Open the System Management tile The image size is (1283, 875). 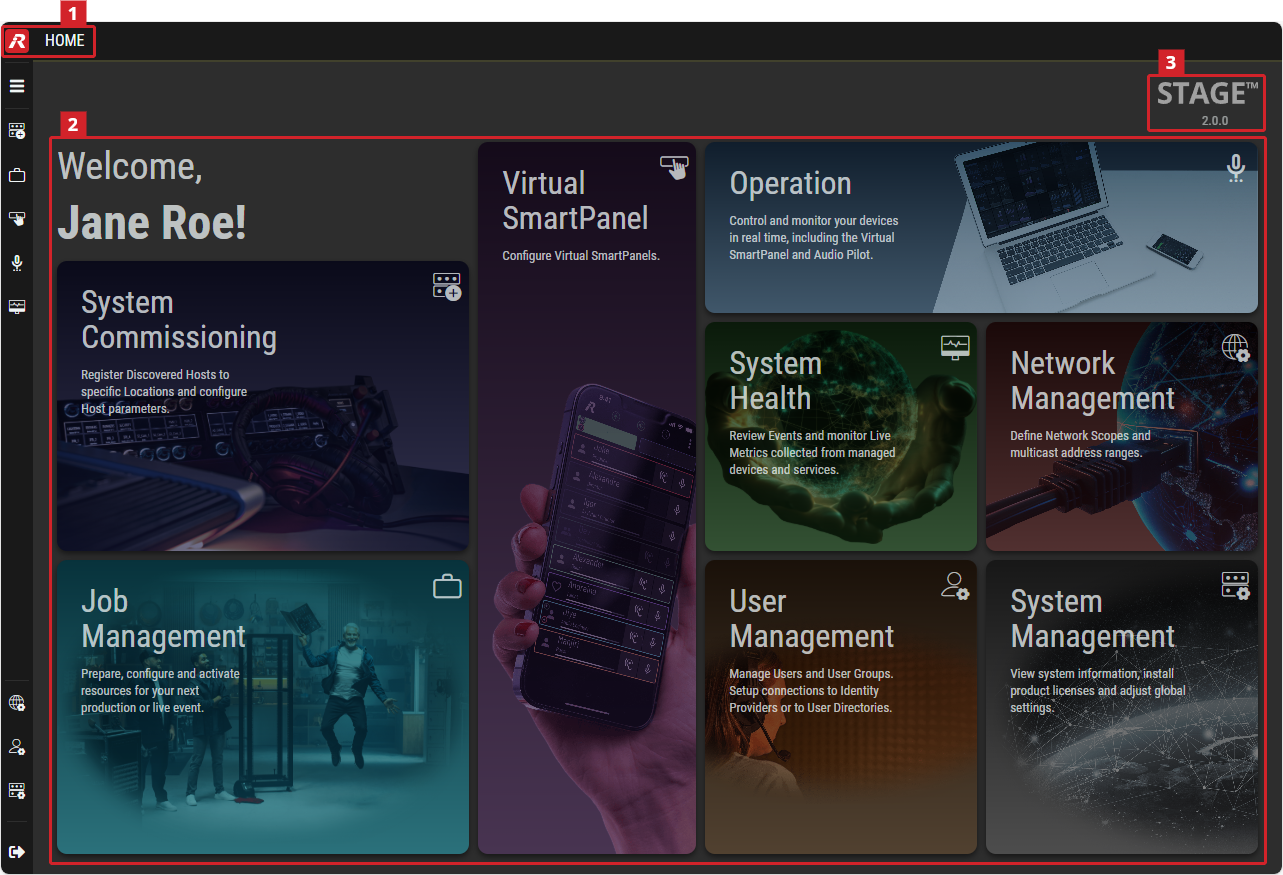coord(1122,707)
